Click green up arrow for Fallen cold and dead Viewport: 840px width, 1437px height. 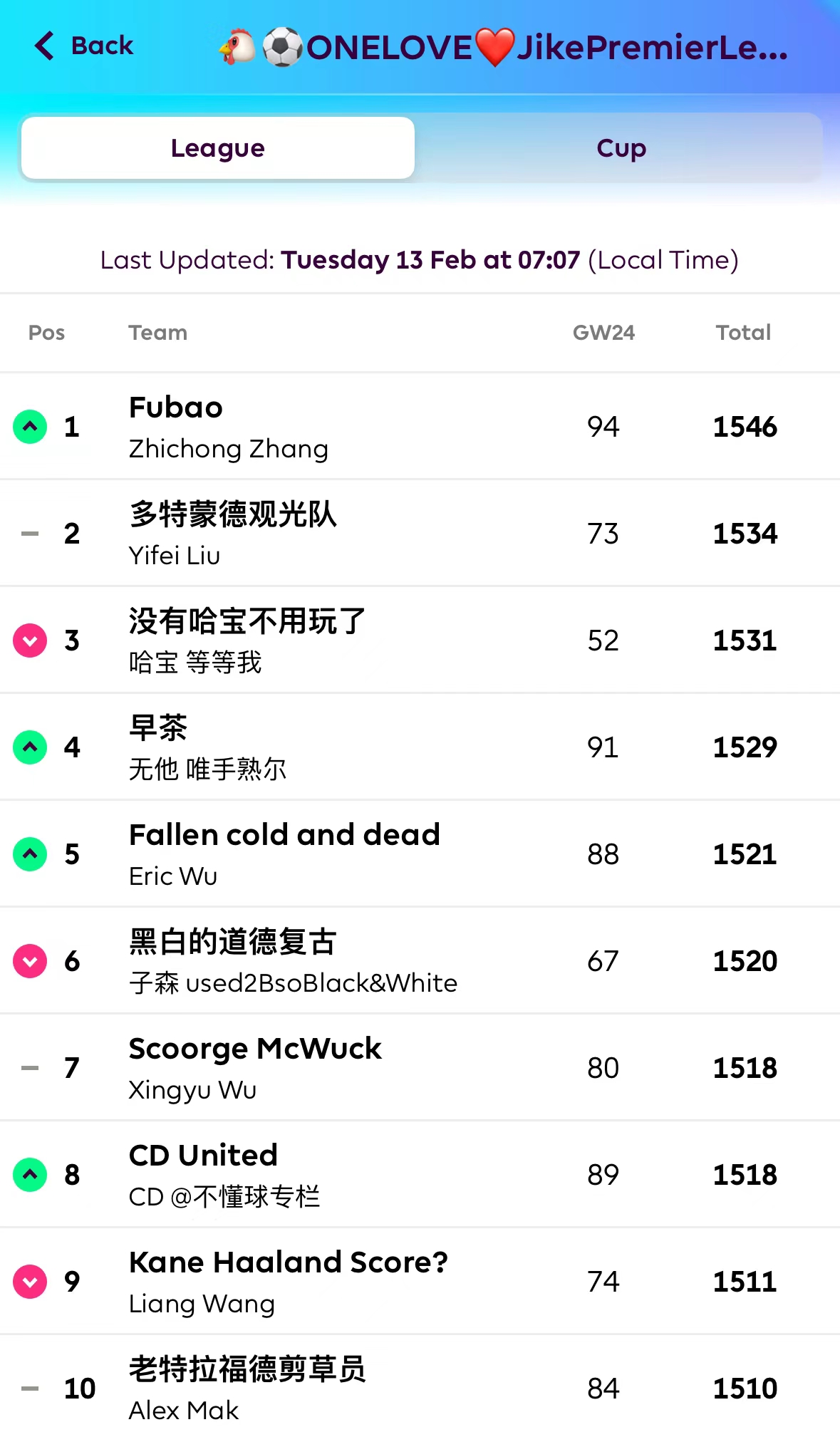(30, 854)
